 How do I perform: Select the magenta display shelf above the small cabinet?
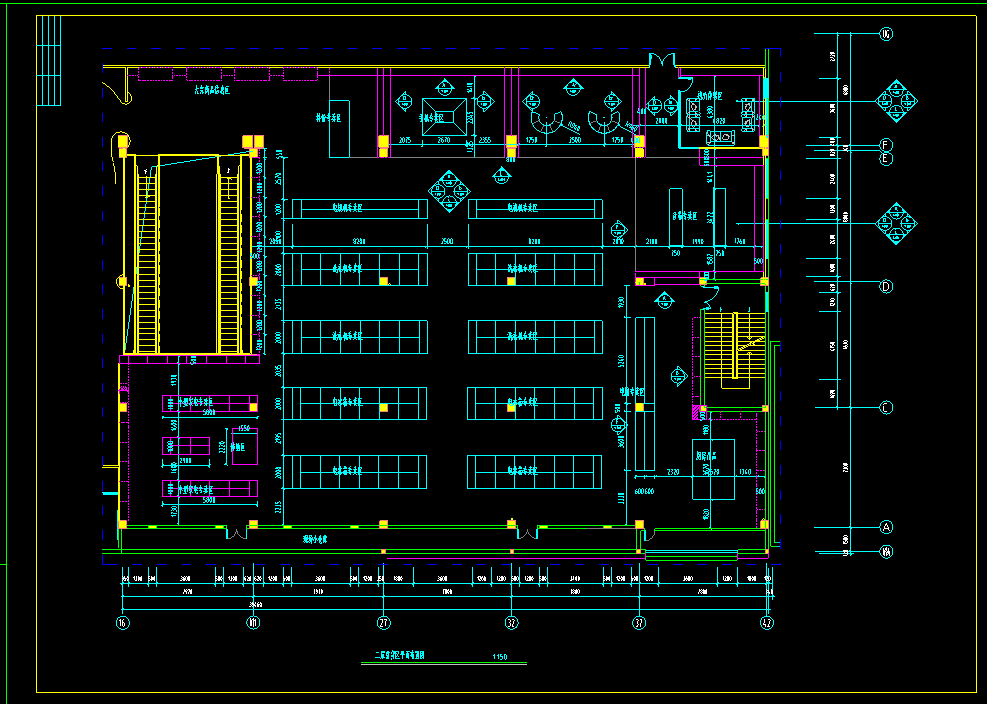click(210, 403)
